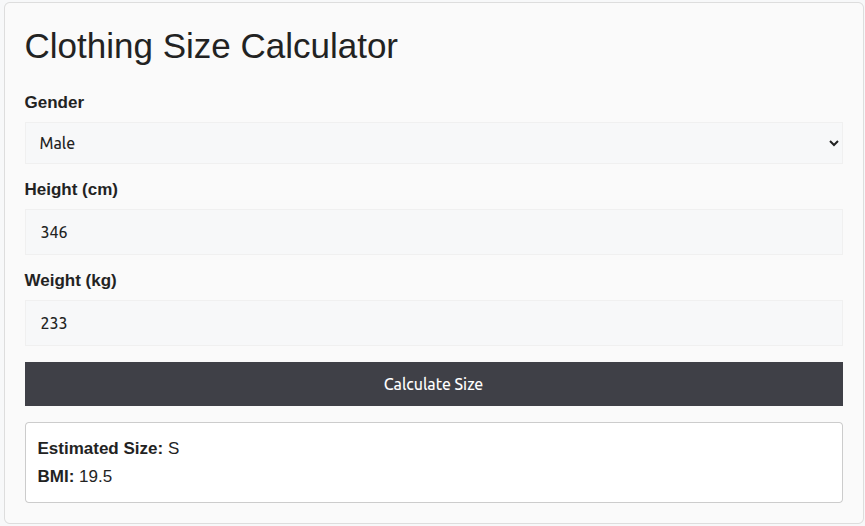
Task: Click the 'BMI:' result label
Action: (x=55, y=476)
